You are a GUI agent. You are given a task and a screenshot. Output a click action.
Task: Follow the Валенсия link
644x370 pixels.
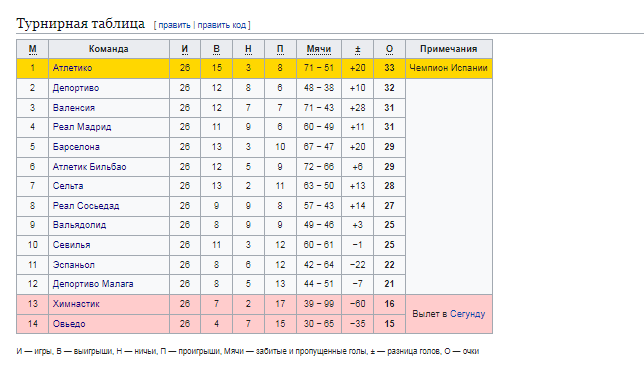tap(74, 108)
